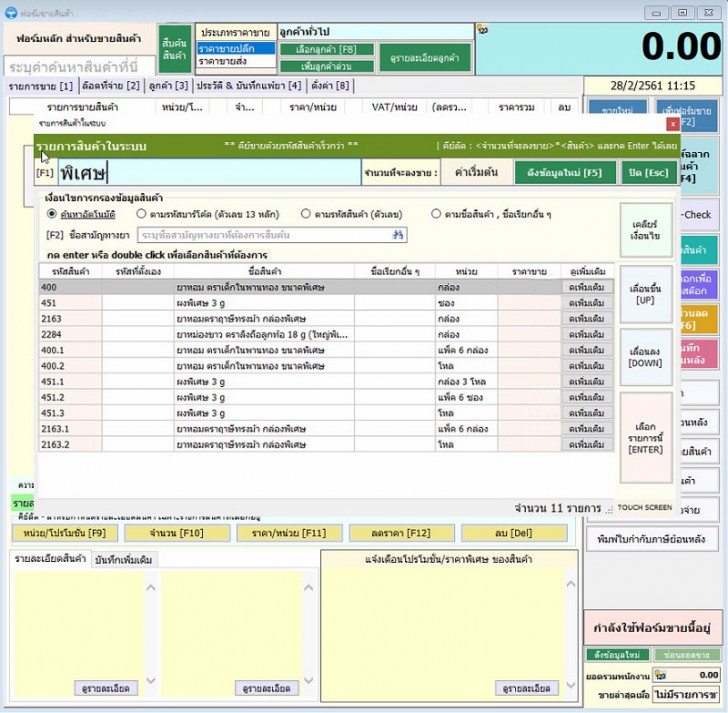Select the ค้นหาอัตโนมัติ radio option

click(52, 214)
